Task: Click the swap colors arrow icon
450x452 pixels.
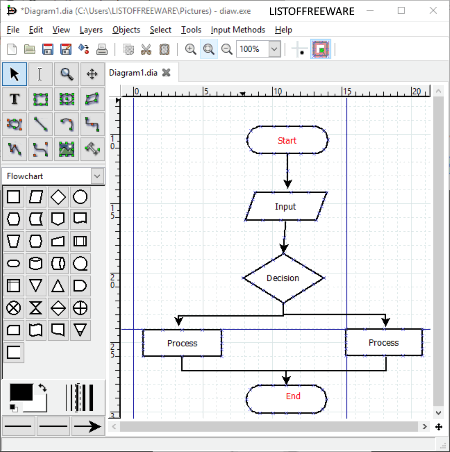Action: [42, 388]
